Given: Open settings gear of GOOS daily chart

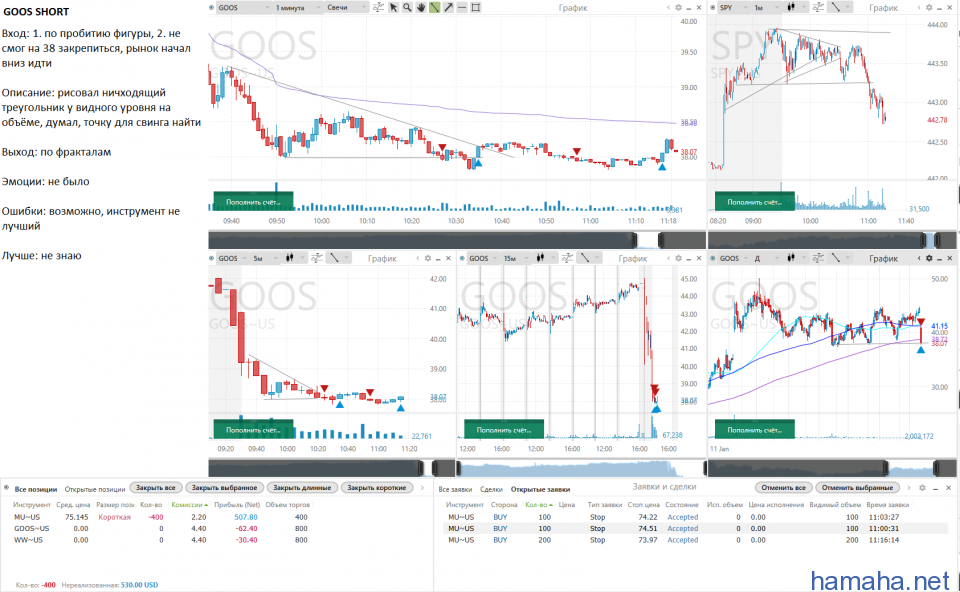Looking at the screenshot, I should (x=929, y=258).
